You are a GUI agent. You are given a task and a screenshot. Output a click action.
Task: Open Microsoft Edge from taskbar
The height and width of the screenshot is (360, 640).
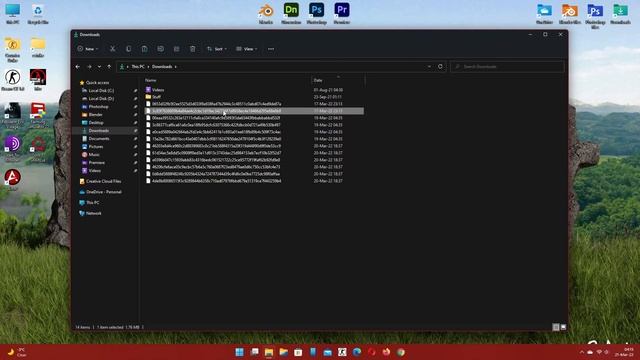click(357, 352)
